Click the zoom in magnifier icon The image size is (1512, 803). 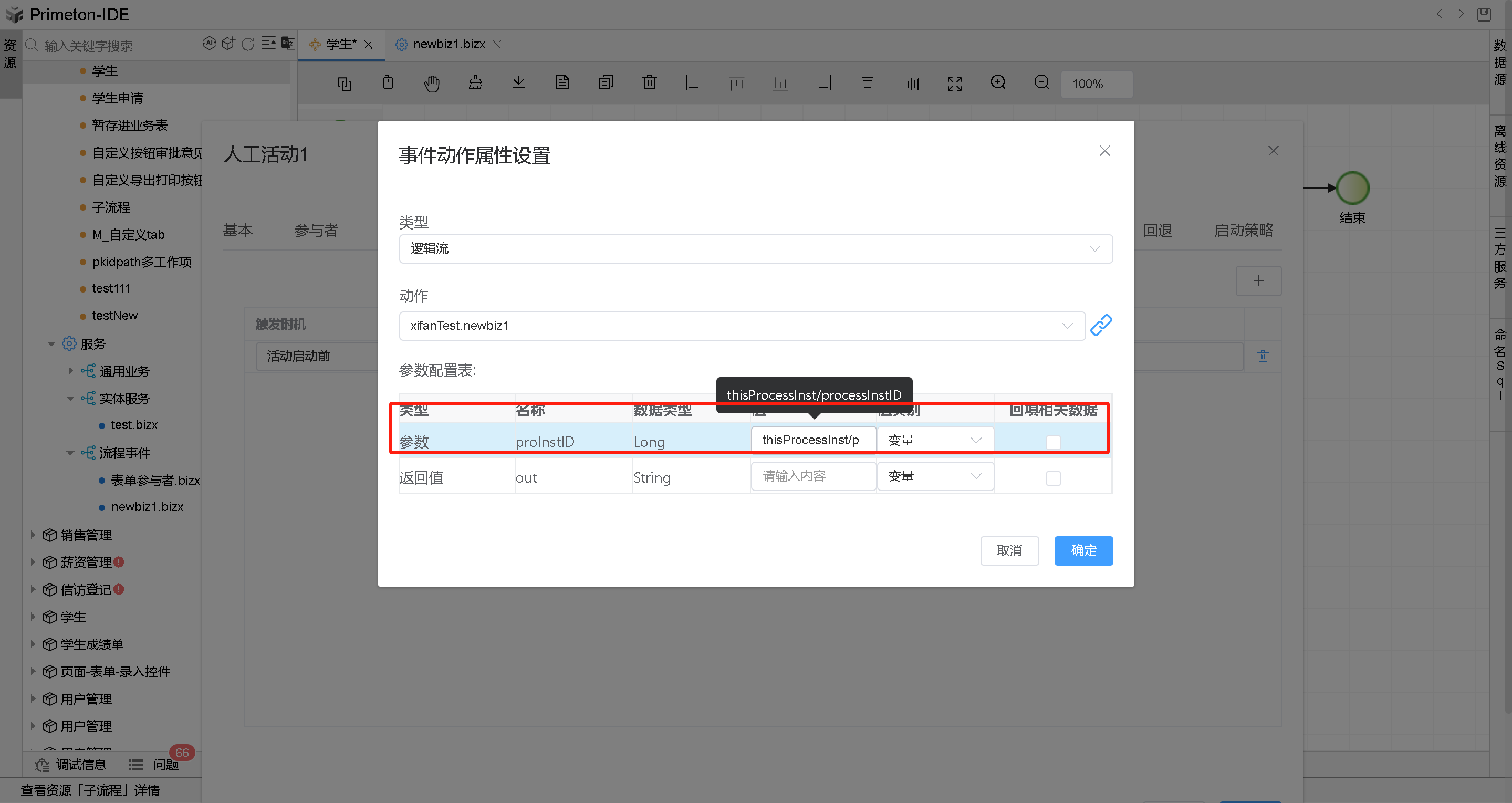coord(998,83)
